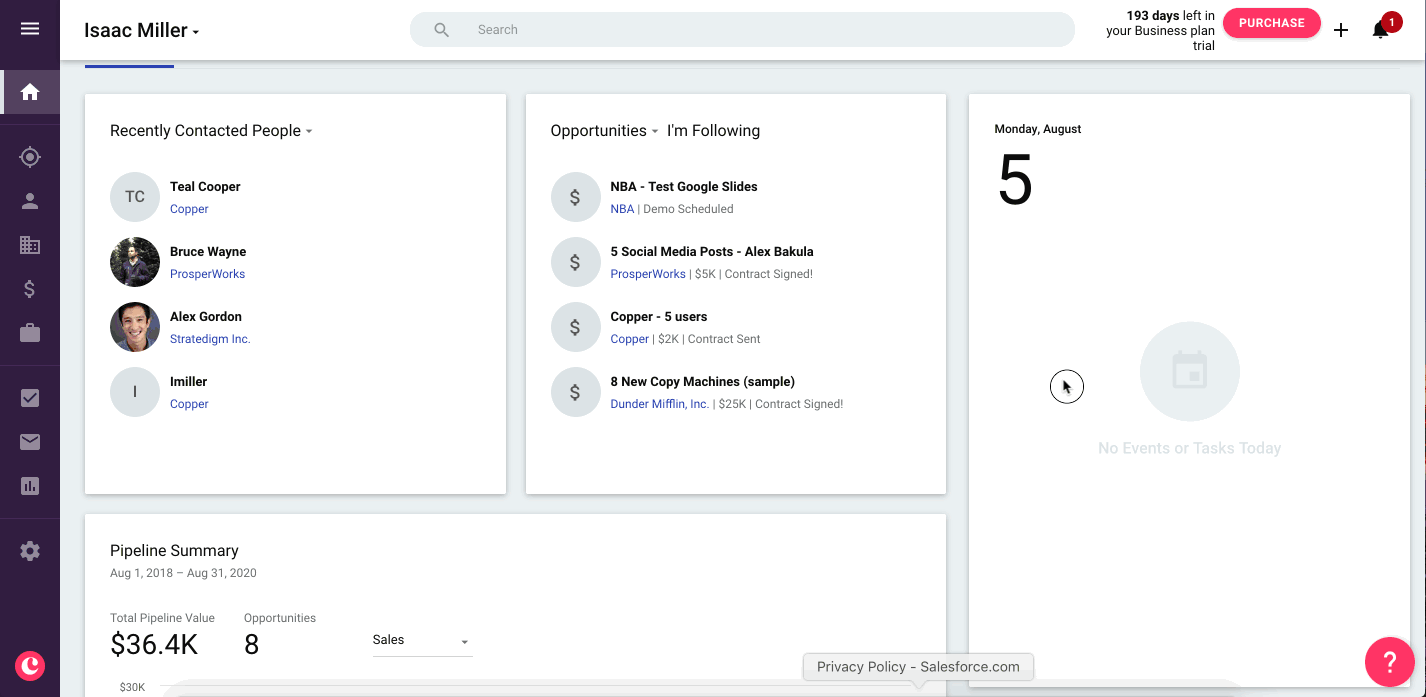Image resolution: width=1426 pixels, height=697 pixels.
Task: Open Tasks checkmark icon in sidebar
Action: [30, 398]
